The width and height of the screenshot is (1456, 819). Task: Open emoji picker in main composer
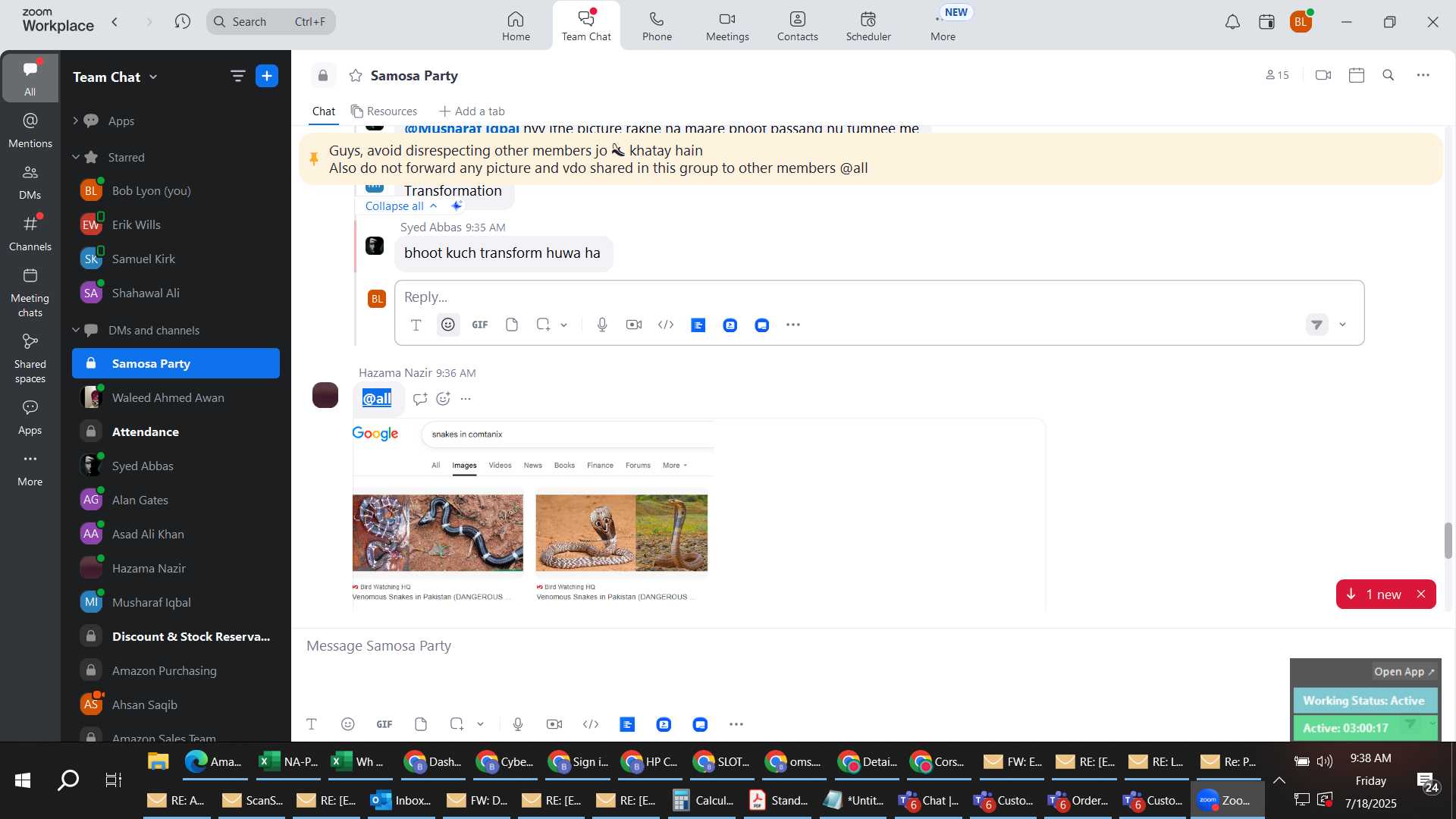pos(348,724)
